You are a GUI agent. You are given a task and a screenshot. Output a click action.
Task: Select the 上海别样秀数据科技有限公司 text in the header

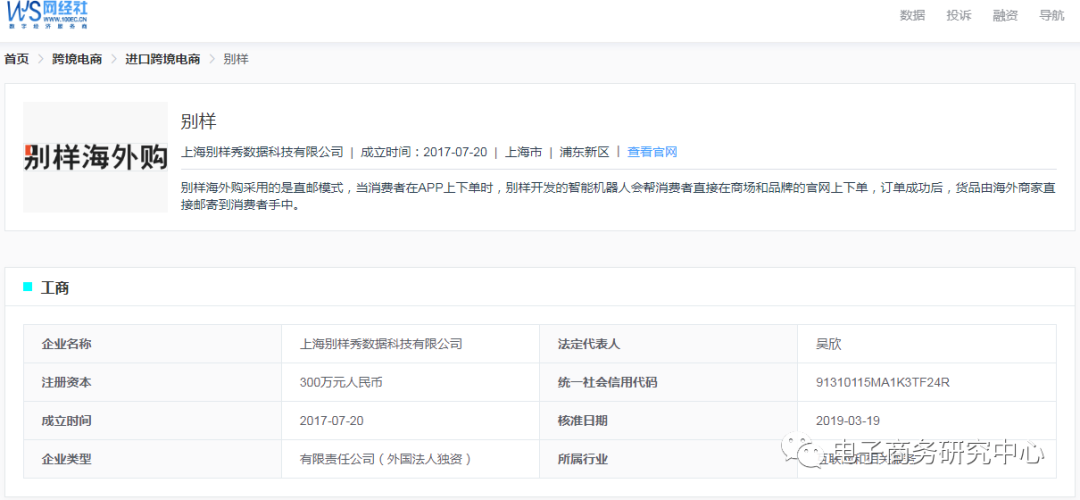pyautogui.click(x=262, y=152)
